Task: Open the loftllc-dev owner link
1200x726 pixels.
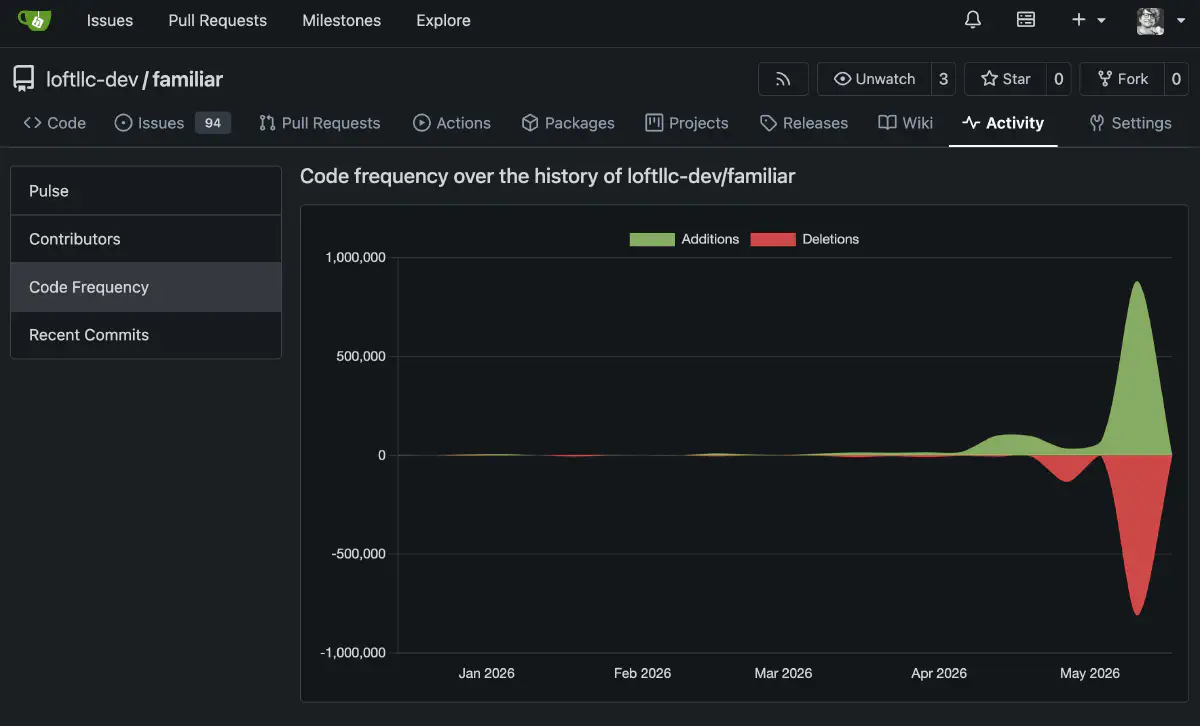Action: [x=92, y=79]
